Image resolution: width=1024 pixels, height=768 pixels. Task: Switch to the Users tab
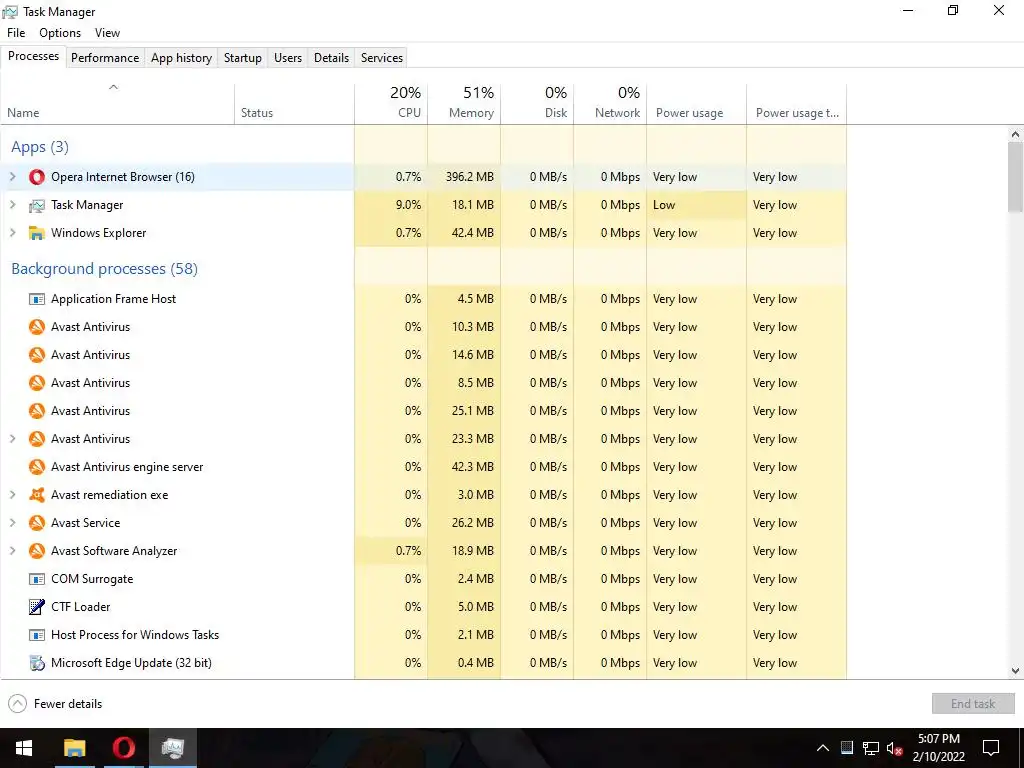[288, 57]
